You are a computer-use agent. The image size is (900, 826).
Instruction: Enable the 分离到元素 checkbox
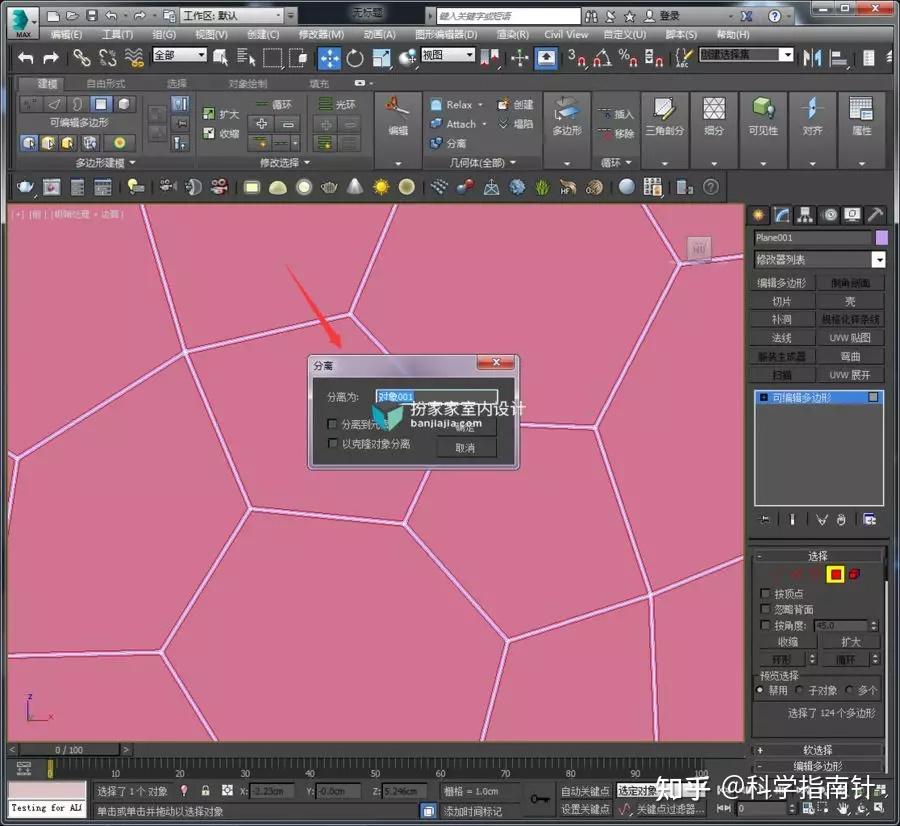click(332, 425)
